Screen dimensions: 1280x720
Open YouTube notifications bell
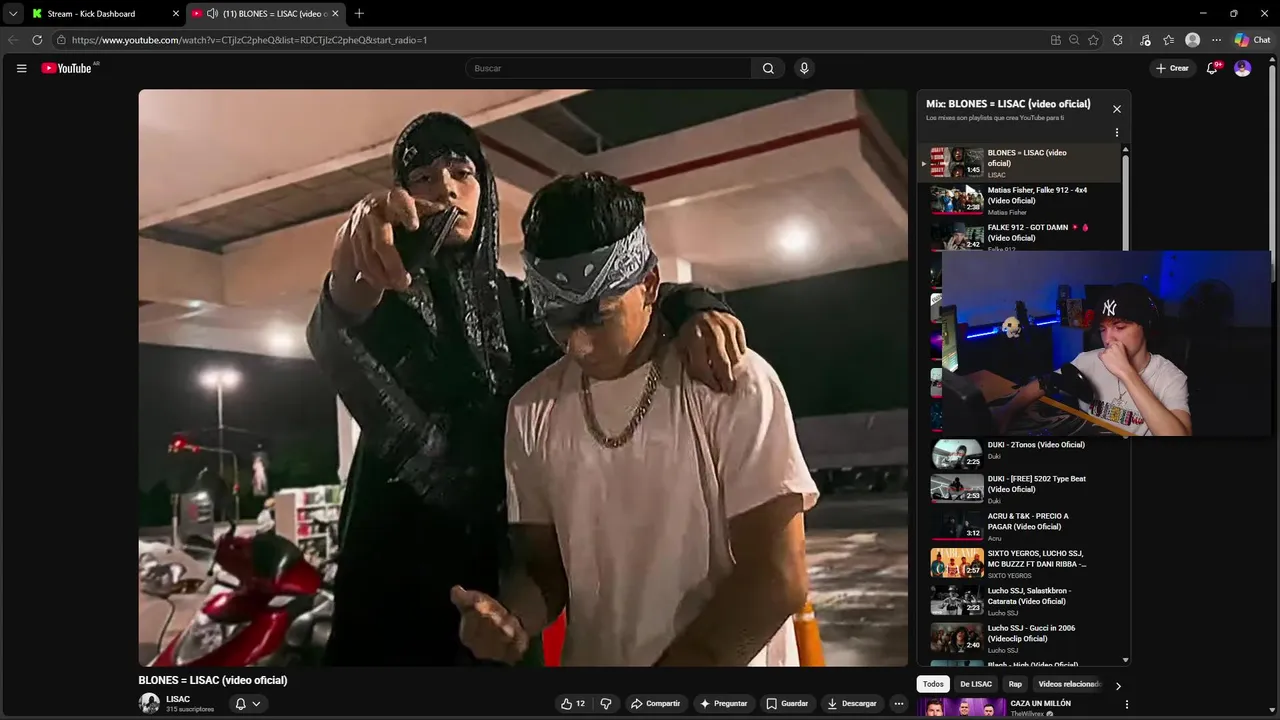pos(1212,68)
